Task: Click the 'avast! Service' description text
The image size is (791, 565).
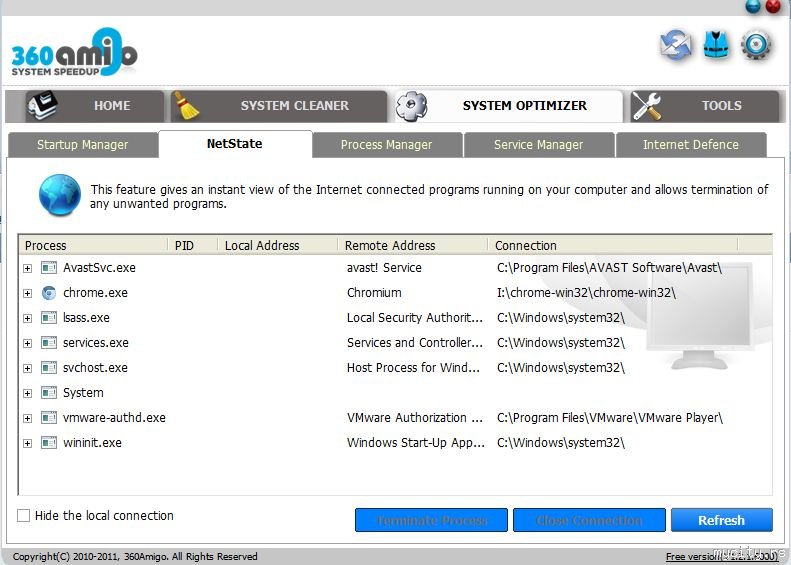Action: click(384, 268)
